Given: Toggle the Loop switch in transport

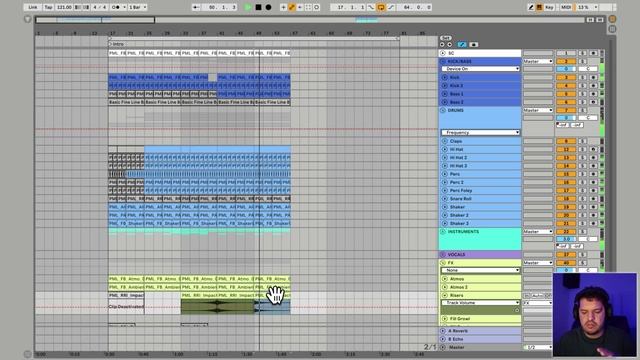Looking at the screenshot, I should click(x=381, y=7).
